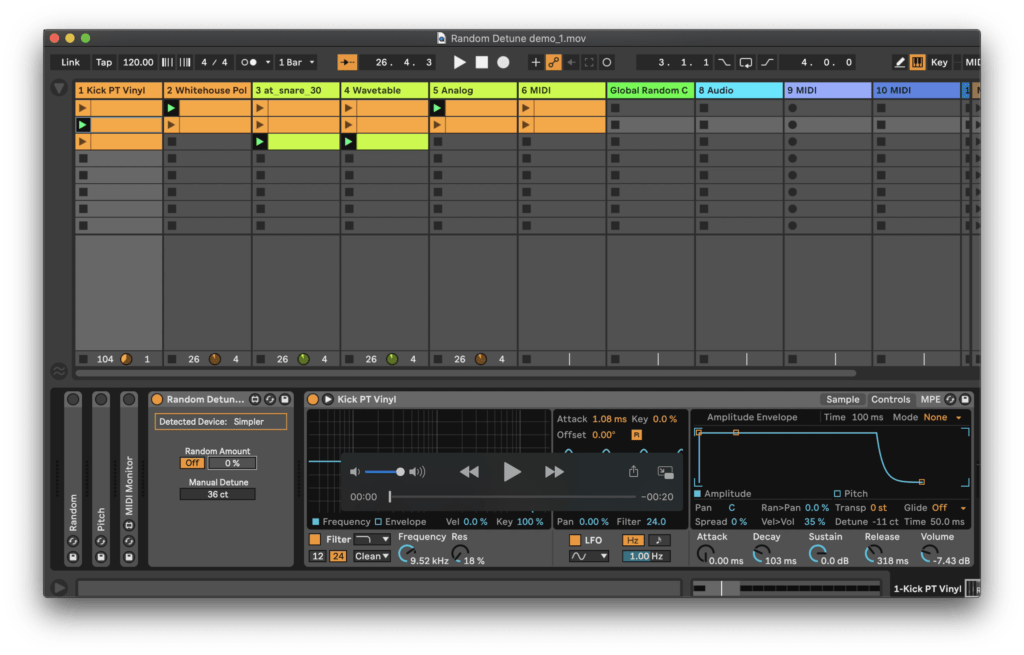Toggle the Loop switch in transport

click(745, 62)
